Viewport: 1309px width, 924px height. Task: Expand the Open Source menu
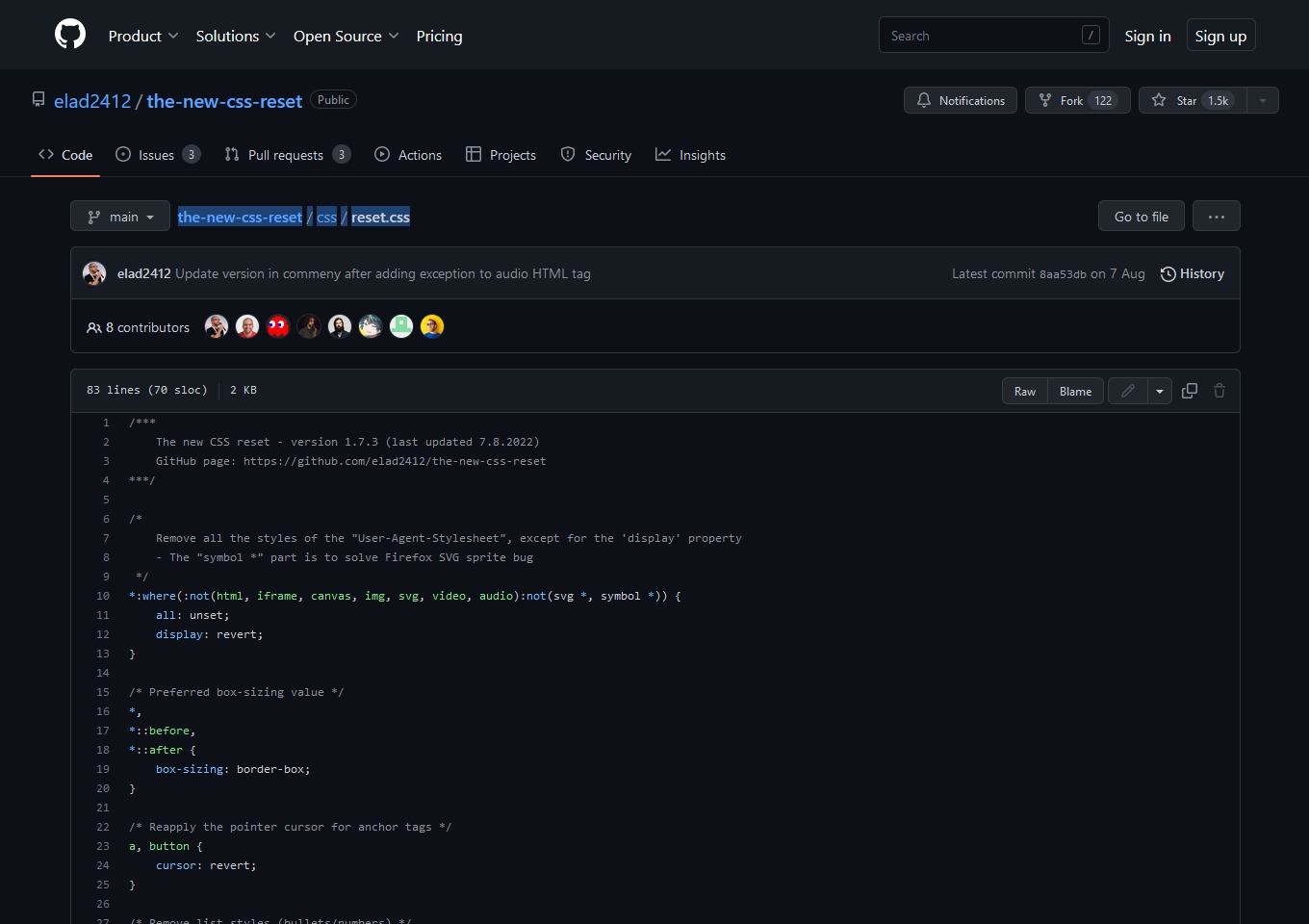346,36
